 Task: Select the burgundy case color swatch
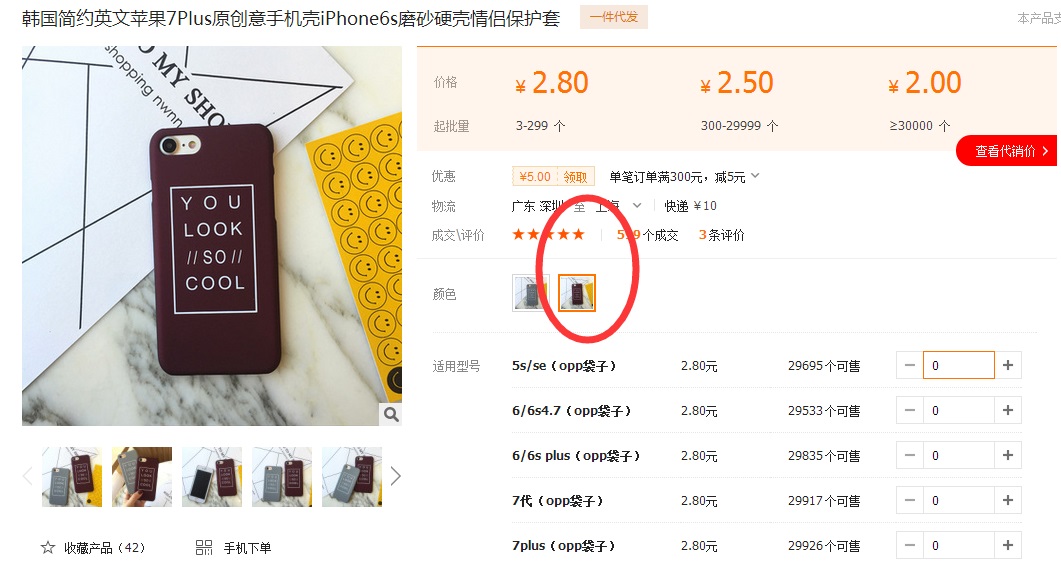tap(577, 293)
